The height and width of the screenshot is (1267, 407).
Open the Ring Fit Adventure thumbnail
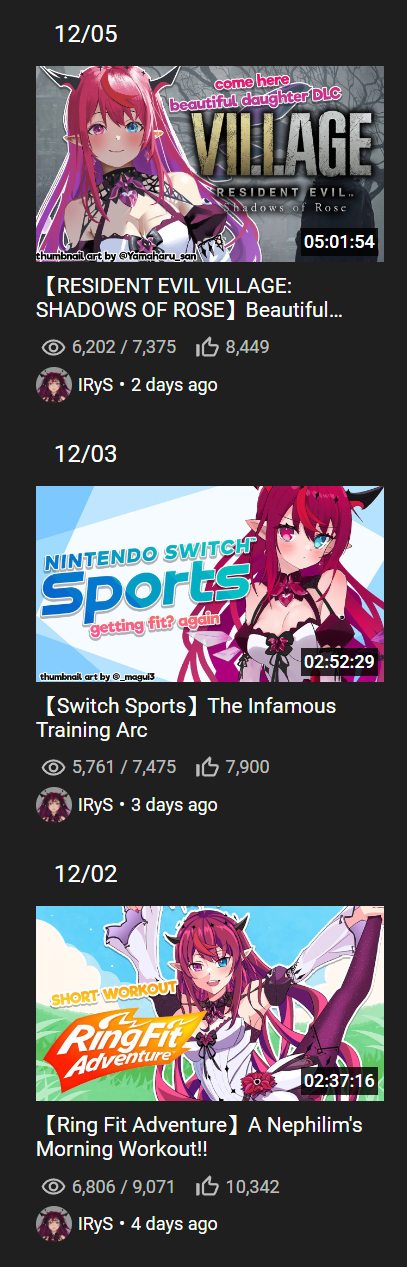pos(210,1004)
